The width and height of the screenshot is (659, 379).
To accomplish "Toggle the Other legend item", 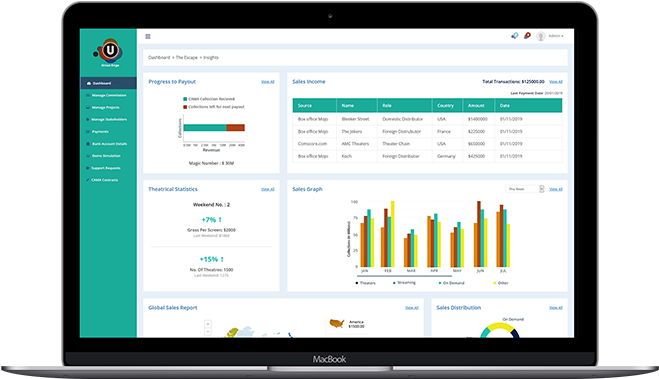I will 501,283.
